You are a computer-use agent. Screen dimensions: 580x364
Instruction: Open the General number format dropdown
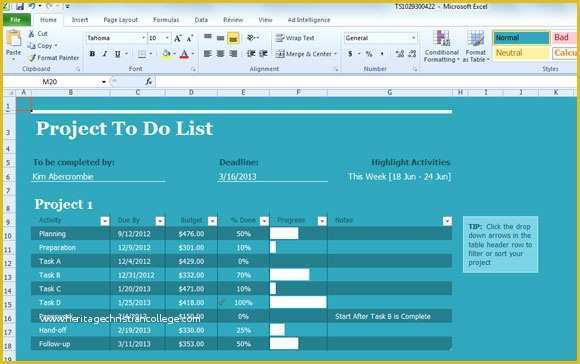click(413, 38)
